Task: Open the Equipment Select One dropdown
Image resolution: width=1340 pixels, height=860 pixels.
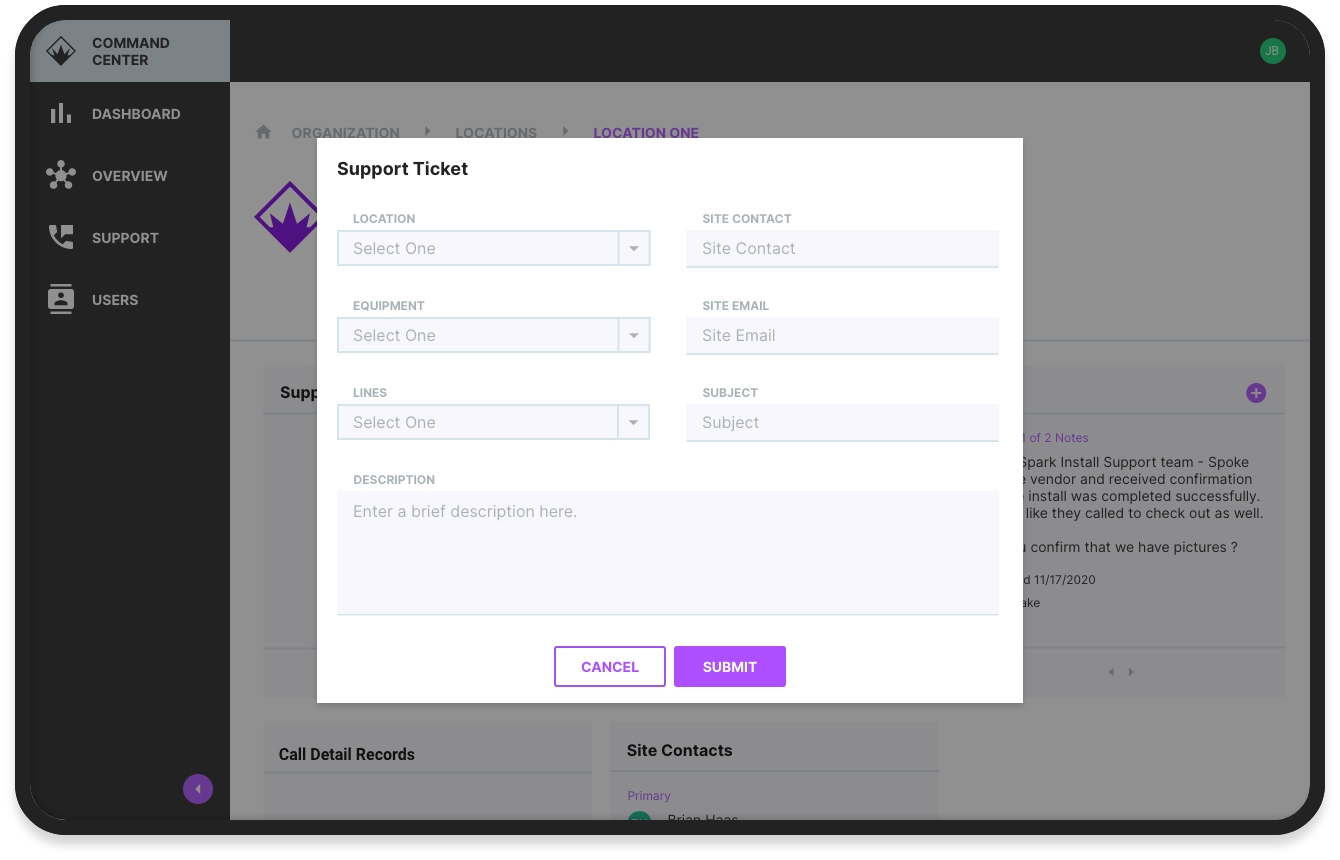Action: click(494, 335)
